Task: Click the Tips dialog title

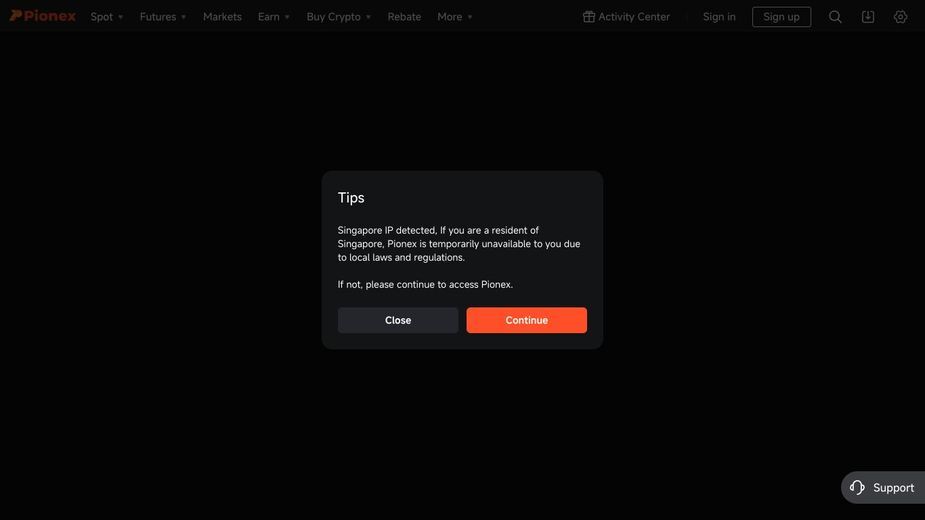Action: [x=351, y=198]
